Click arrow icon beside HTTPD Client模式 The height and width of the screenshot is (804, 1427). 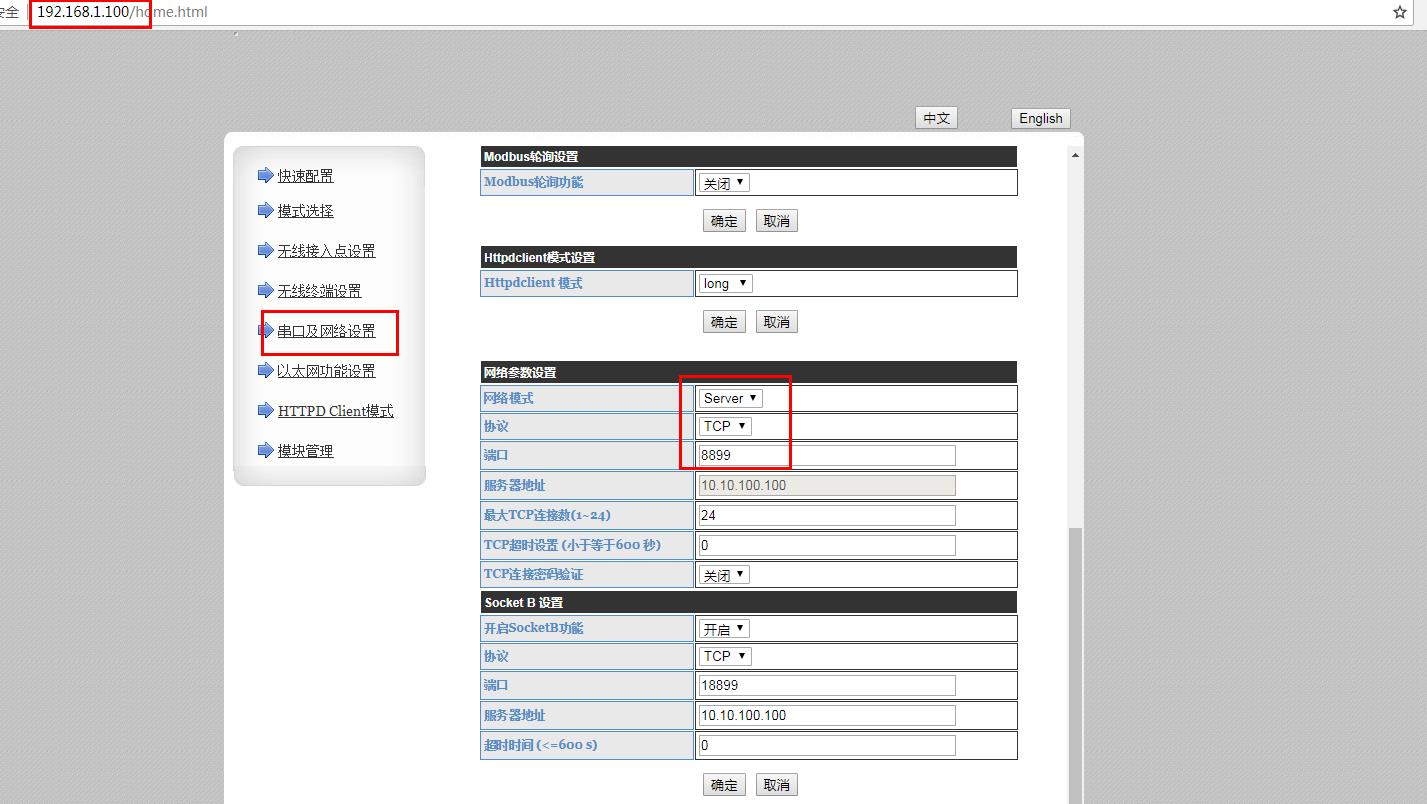265,410
